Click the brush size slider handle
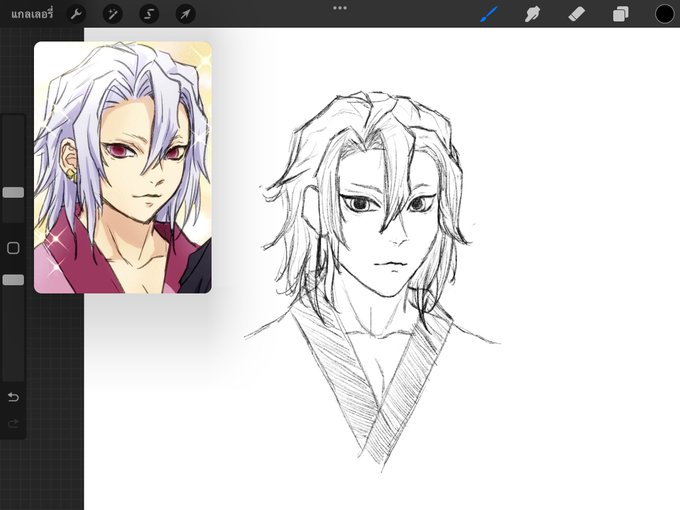This screenshot has height=510, width=680. tap(13, 193)
